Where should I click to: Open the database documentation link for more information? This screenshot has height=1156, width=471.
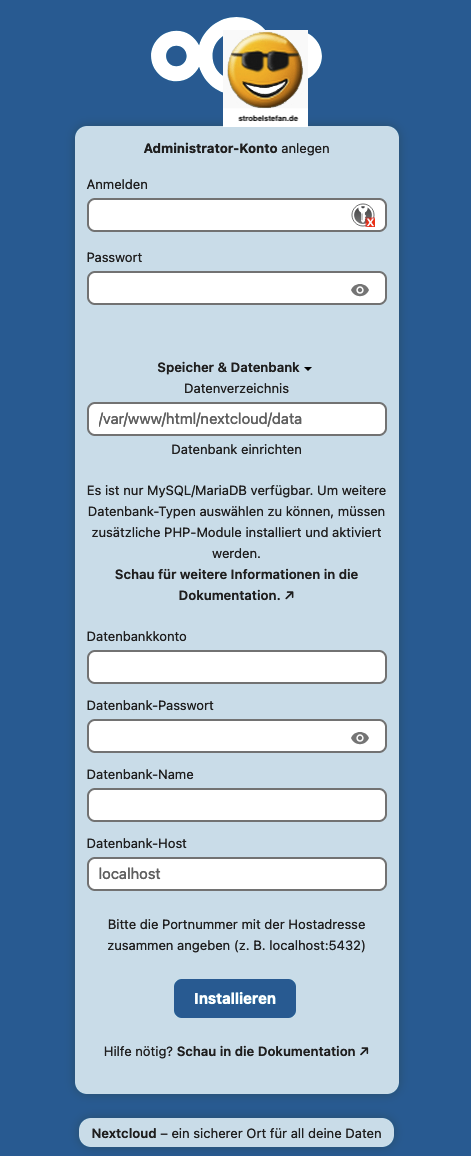click(x=237, y=585)
